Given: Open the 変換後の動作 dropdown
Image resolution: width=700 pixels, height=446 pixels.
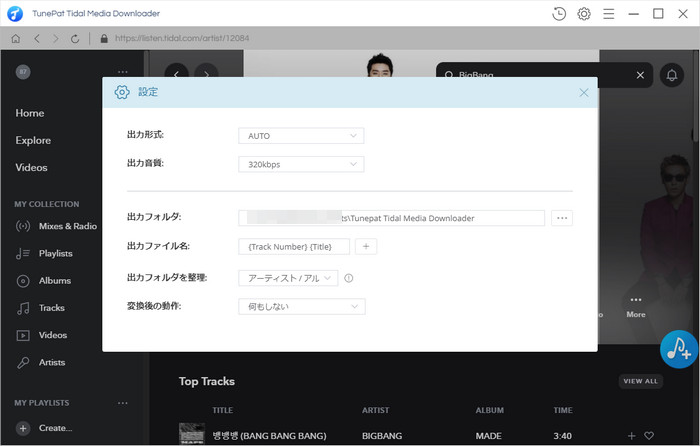Looking at the screenshot, I should pos(302,307).
